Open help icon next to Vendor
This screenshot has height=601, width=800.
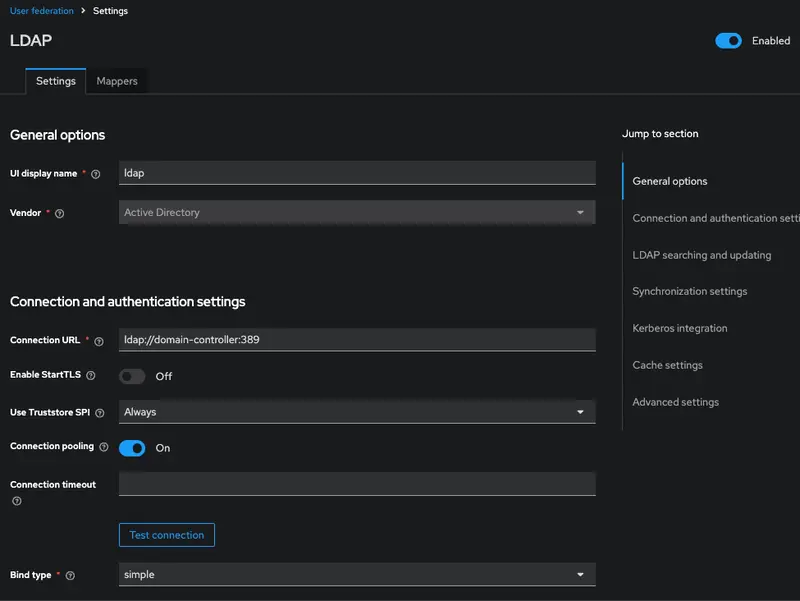coord(60,213)
